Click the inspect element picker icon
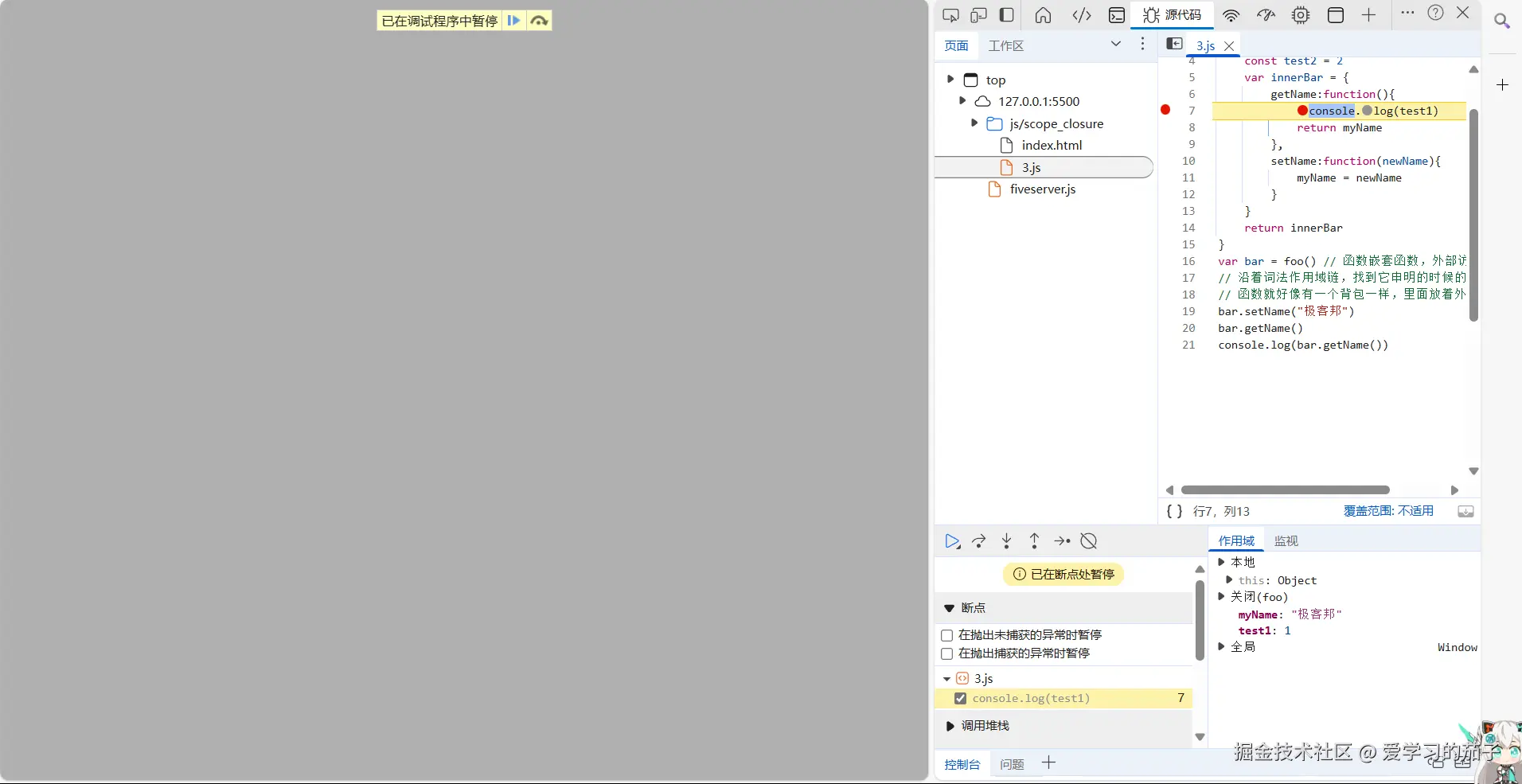 pyautogui.click(x=950, y=15)
